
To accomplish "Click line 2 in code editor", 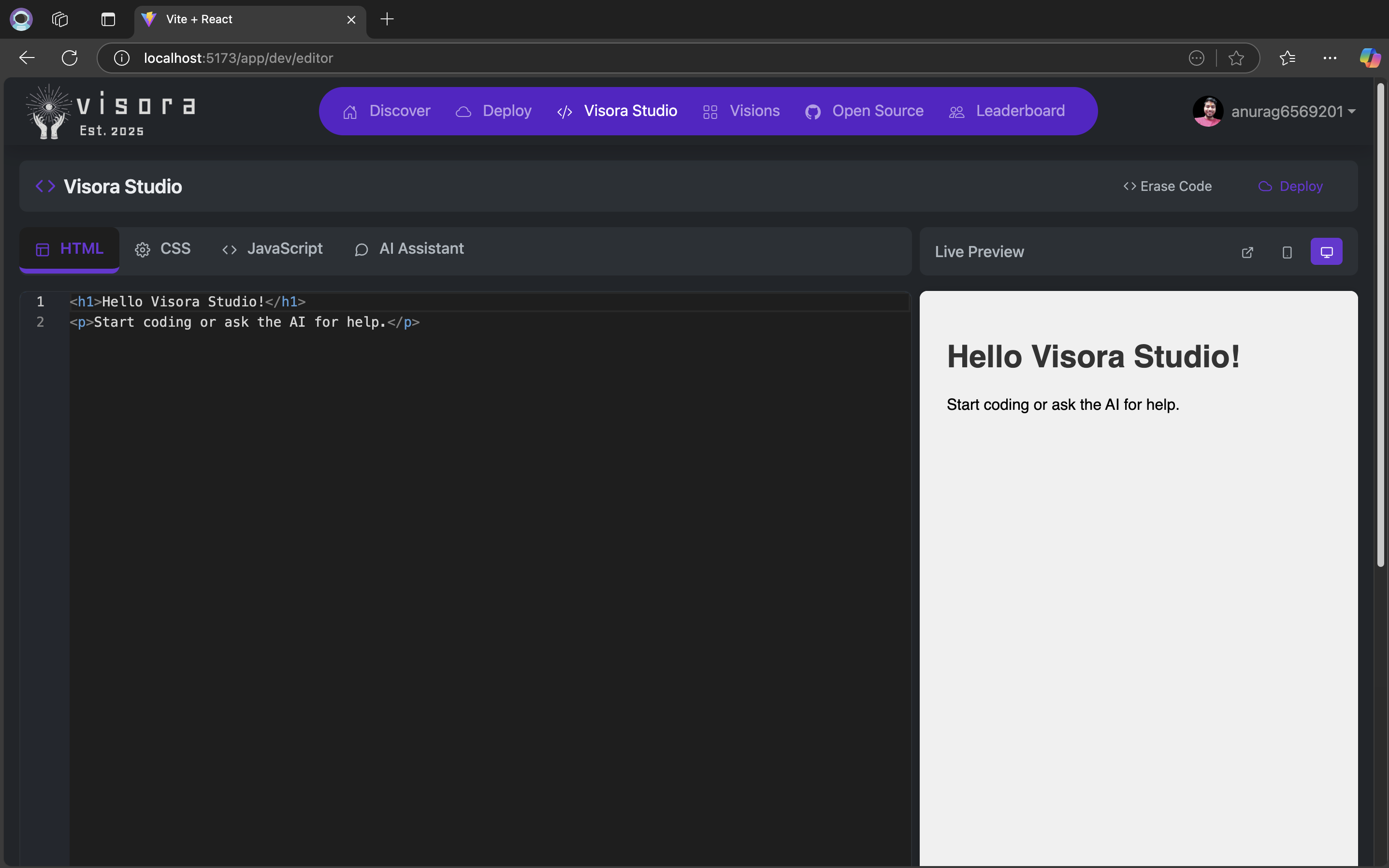I will click(245, 322).
